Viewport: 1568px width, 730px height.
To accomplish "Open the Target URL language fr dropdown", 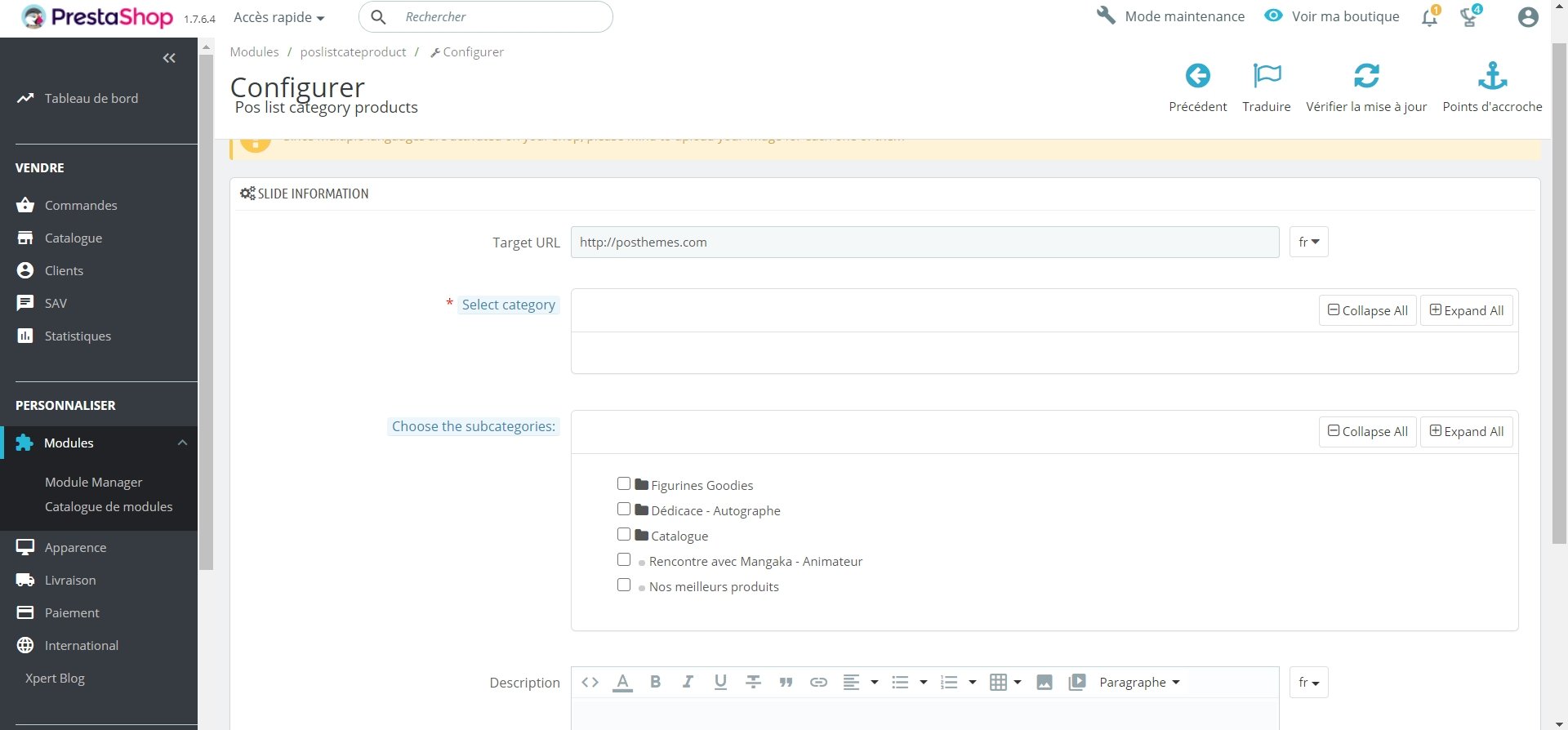I will pos(1308,242).
